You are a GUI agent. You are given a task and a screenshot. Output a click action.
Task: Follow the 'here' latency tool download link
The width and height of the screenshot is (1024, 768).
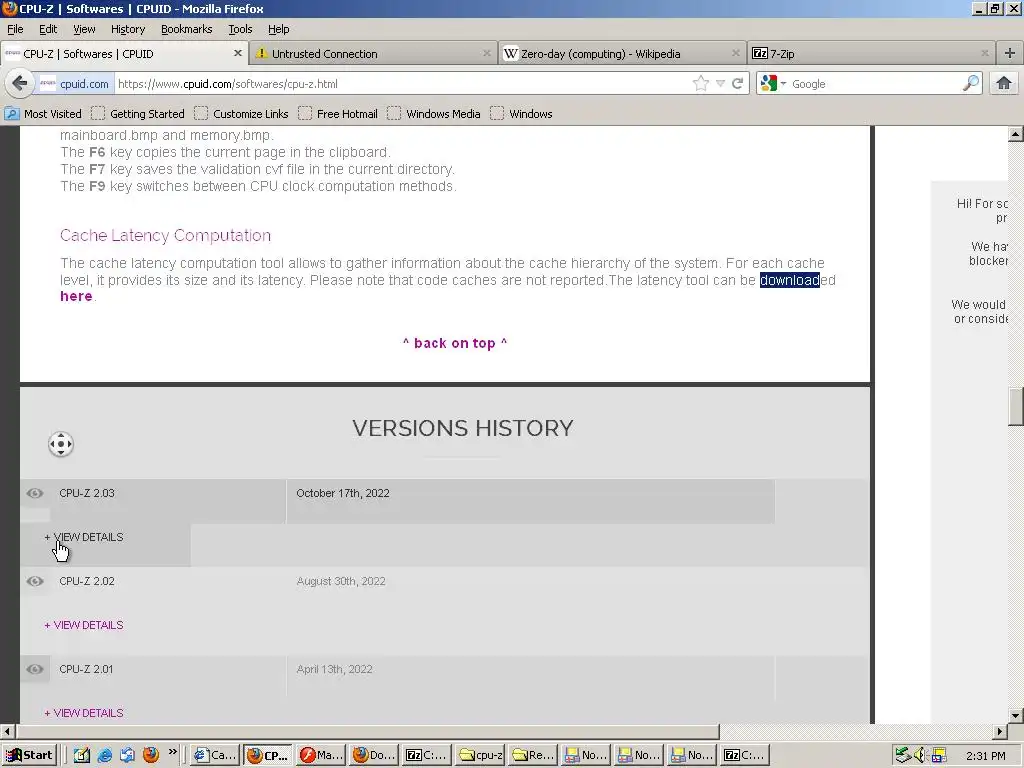pos(76,296)
